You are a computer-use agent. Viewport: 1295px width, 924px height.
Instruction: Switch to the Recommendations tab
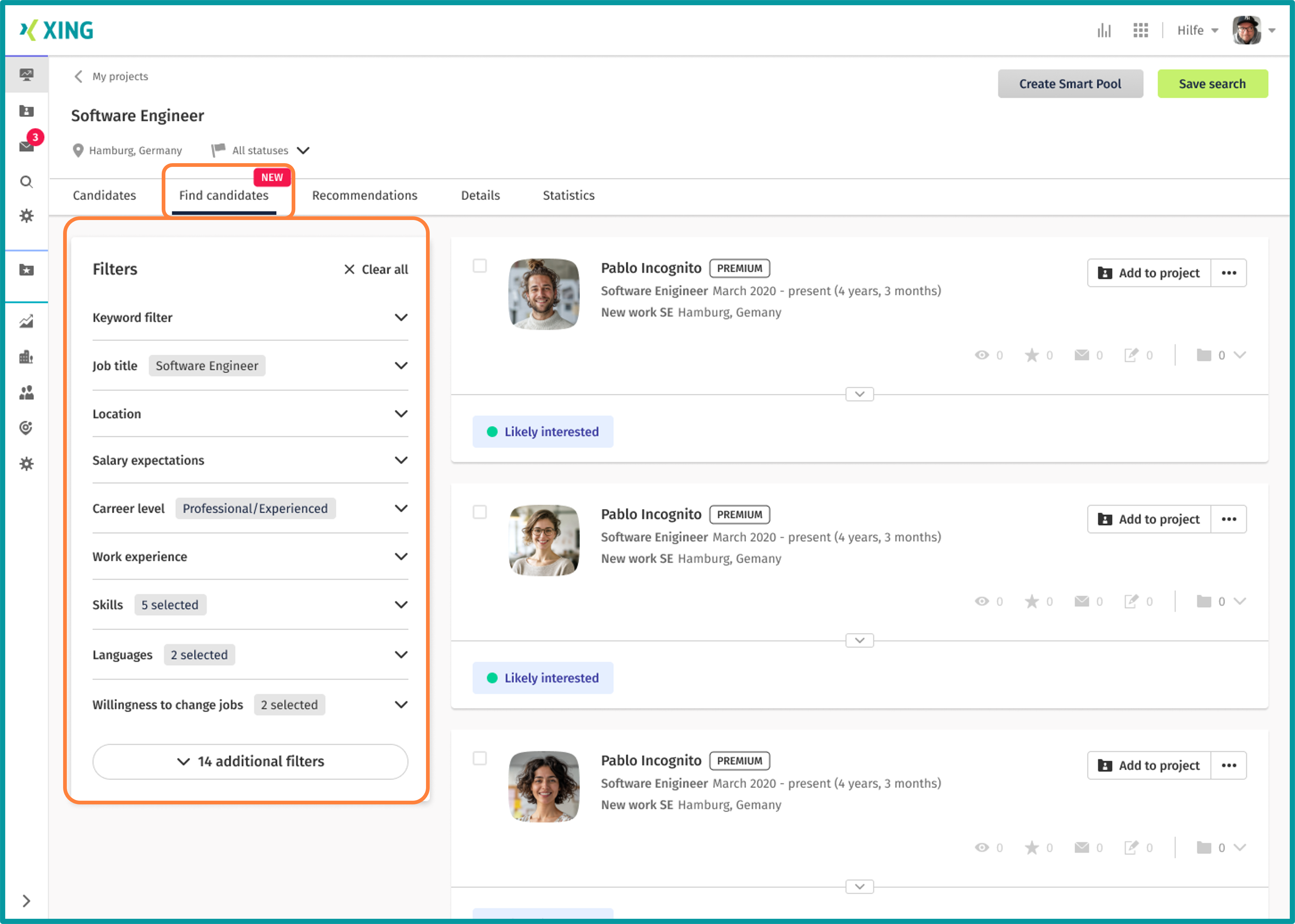click(364, 195)
